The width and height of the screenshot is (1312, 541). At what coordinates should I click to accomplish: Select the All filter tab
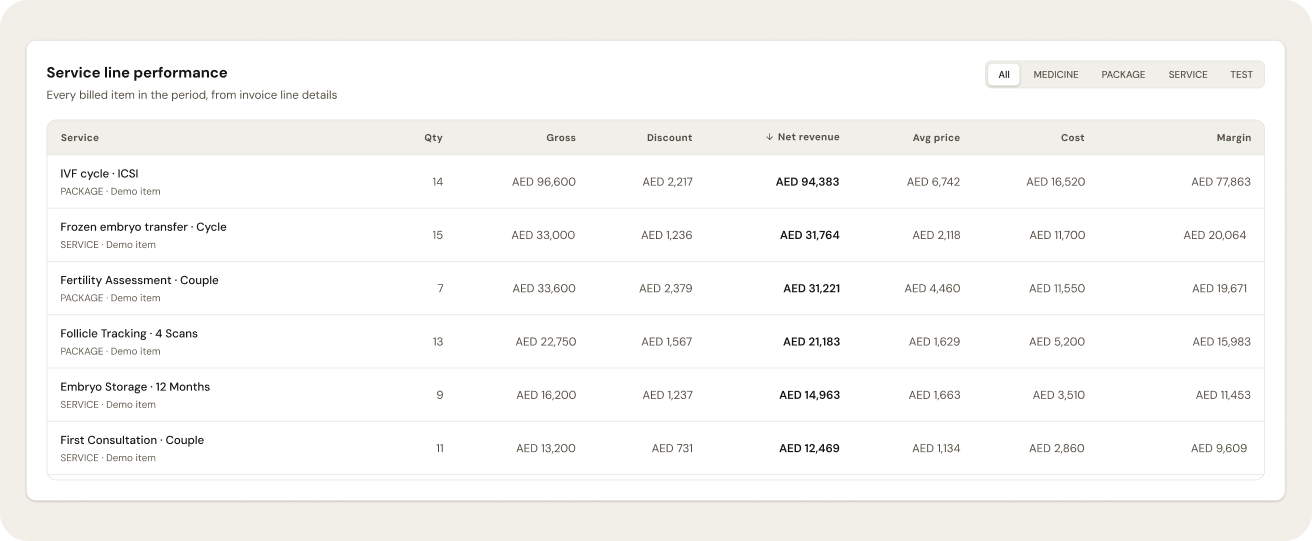[x=1004, y=75]
